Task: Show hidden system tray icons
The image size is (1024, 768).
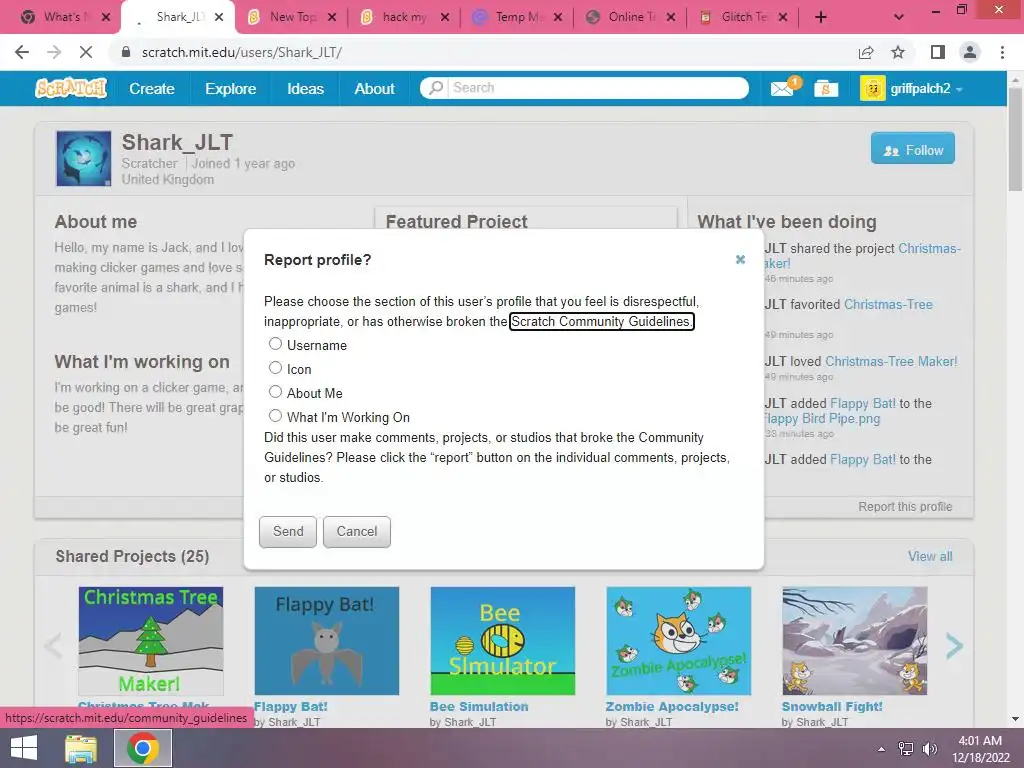Action: (x=881, y=748)
